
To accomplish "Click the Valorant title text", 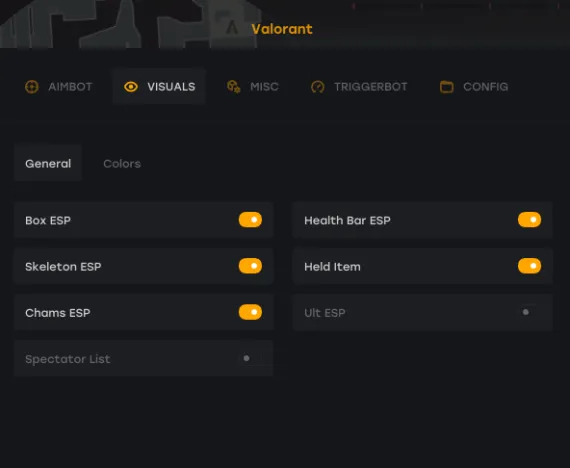I will pos(282,29).
